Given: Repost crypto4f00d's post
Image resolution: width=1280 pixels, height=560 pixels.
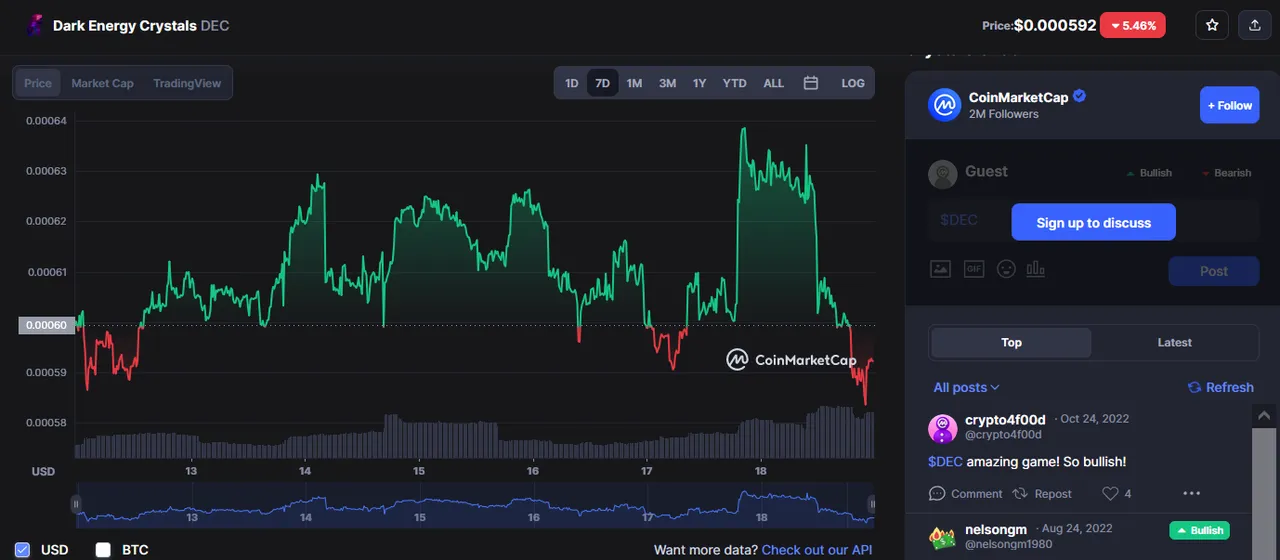Looking at the screenshot, I should [x=1042, y=494].
